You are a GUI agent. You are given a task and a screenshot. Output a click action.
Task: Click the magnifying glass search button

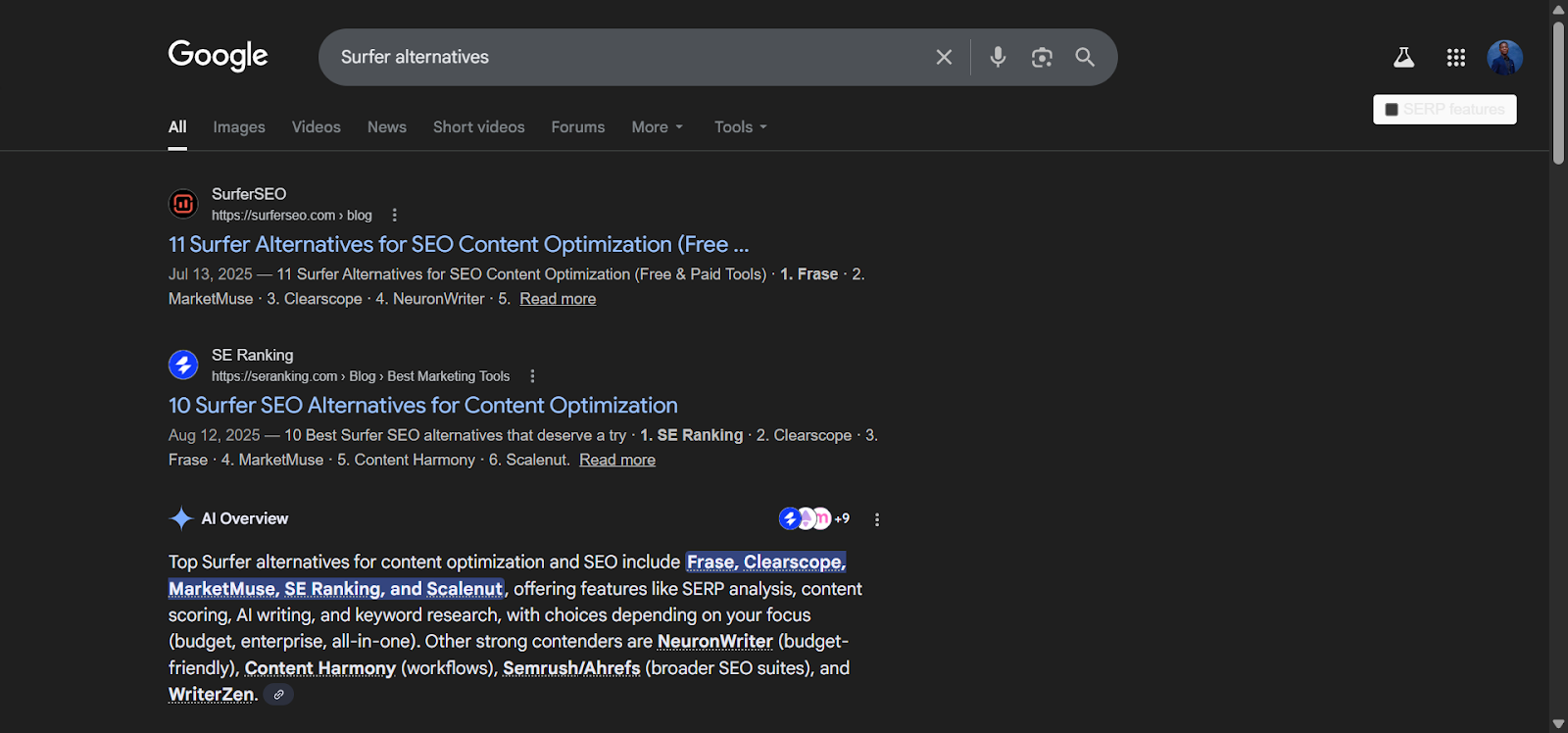point(1085,57)
